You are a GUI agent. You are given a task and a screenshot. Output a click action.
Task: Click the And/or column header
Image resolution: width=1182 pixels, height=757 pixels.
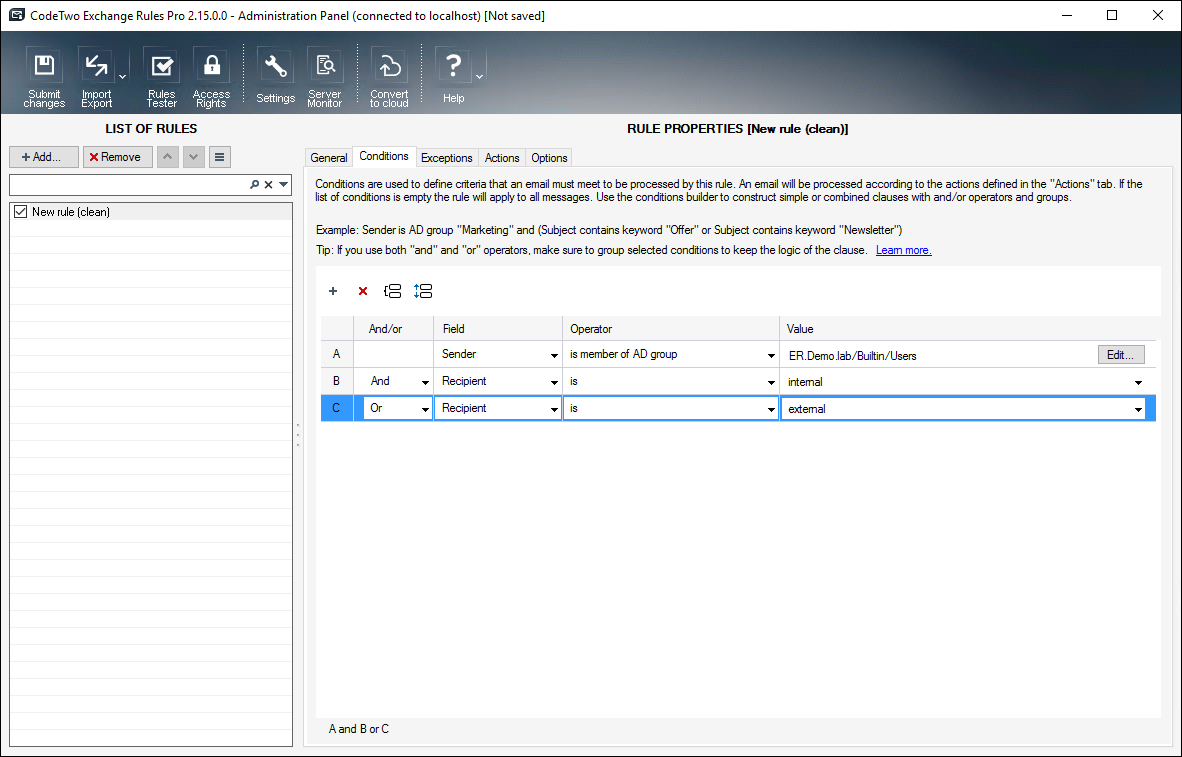tap(393, 329)
